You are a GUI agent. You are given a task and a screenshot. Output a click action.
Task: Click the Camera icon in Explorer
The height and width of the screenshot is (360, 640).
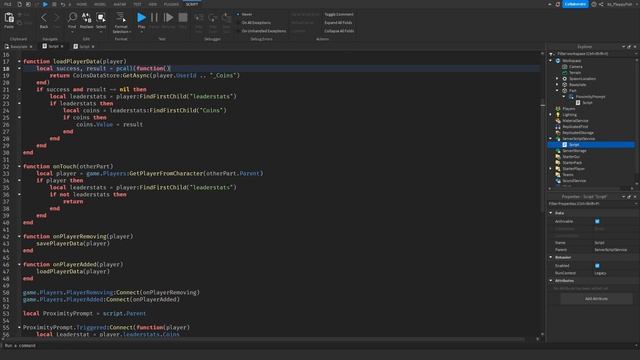click(564, 67)
